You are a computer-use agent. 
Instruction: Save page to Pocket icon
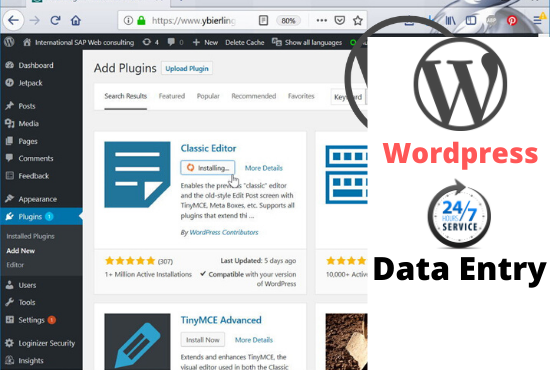(340, 20)
